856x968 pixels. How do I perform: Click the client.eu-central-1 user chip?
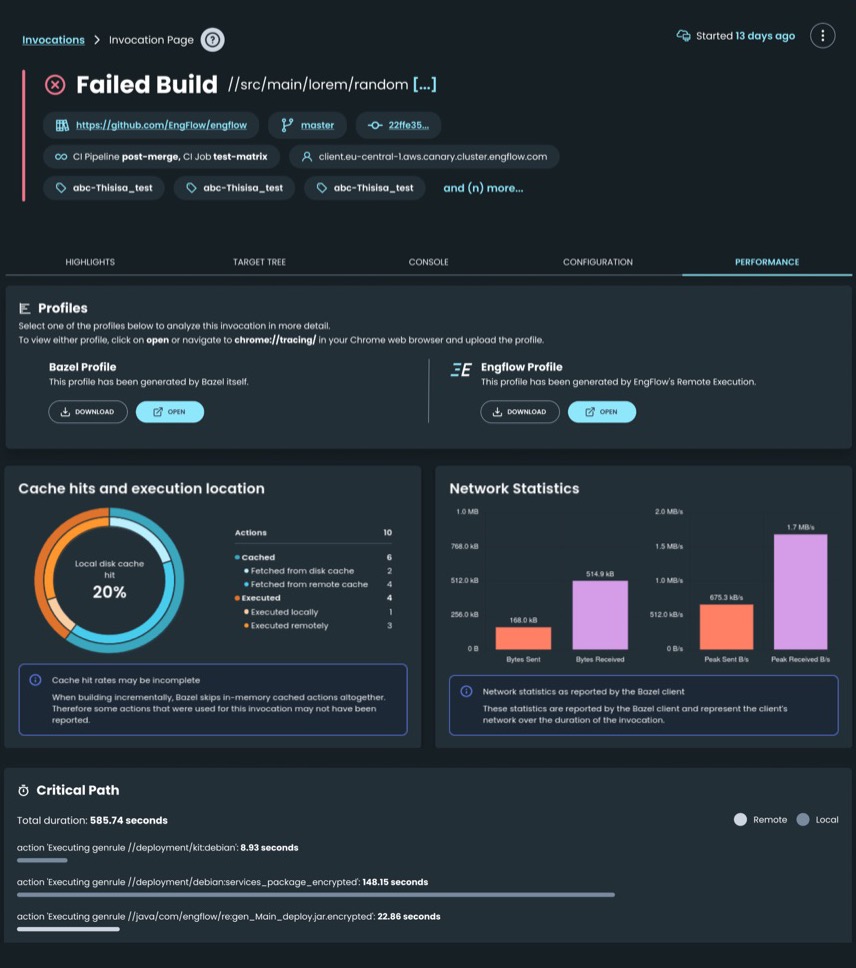click(424, 157)
